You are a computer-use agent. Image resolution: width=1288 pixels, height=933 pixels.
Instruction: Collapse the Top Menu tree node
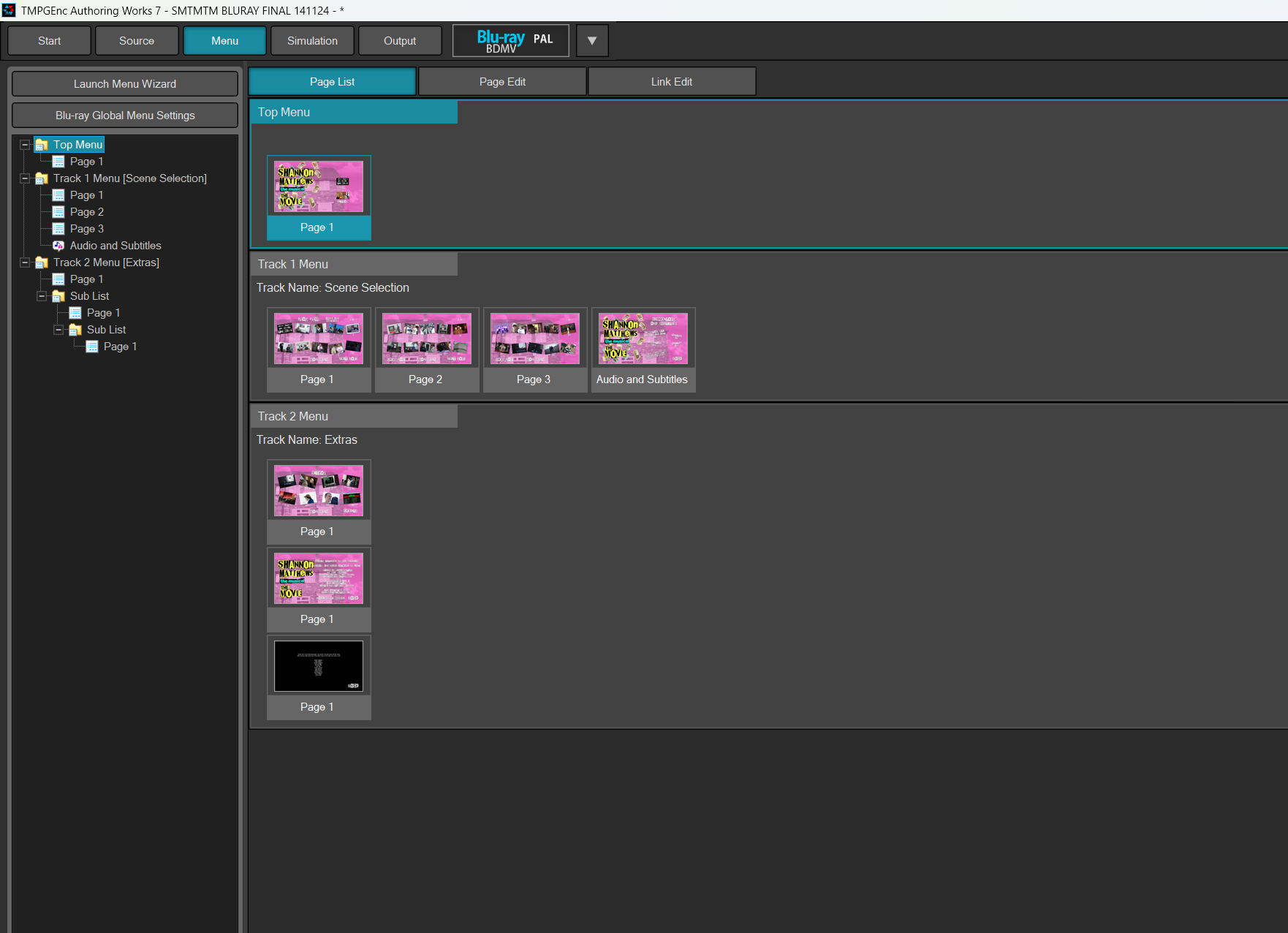click(x=25, y=145)
